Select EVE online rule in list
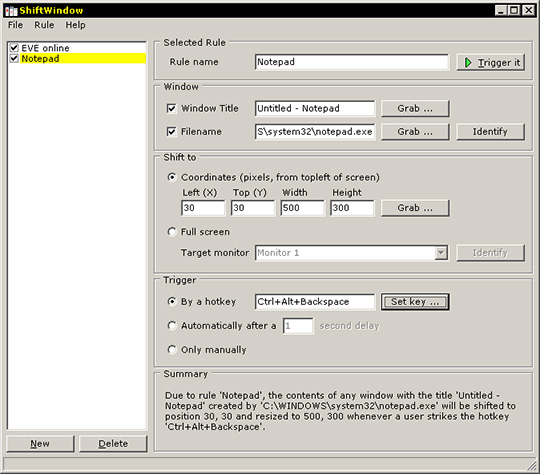The height and width of the screenshot is (474, 540). click(45, 48)
